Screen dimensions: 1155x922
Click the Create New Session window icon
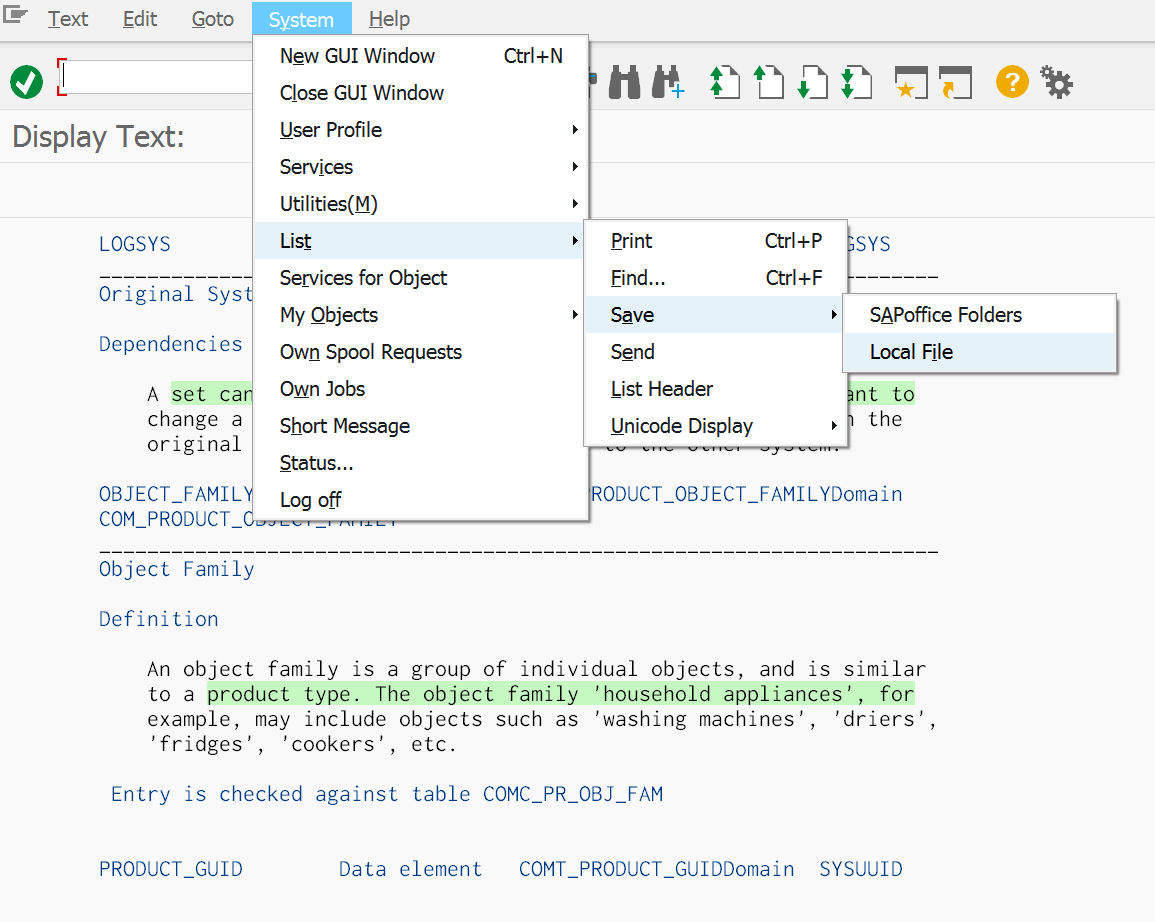[x=911, y=81]
